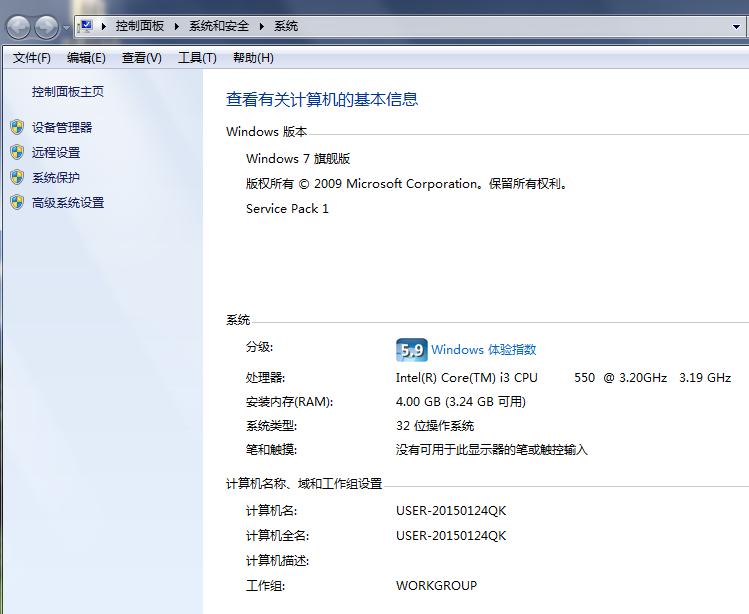Click the 5.9 rating score badge
The height and width of the screenshot is (614, 749).
click(x=411, y=350)
